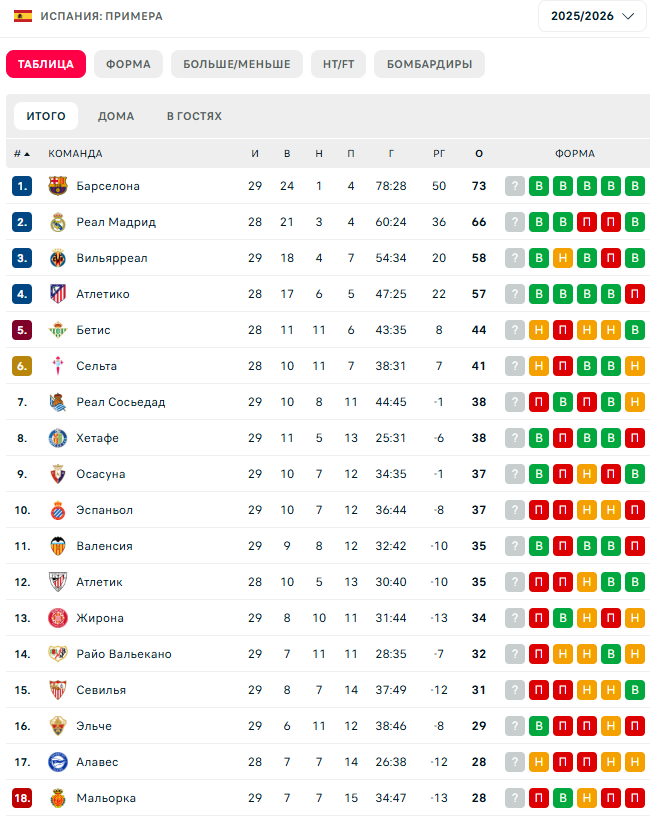Select the В ГОСТЯХ standings filter
The image size is (650, 820).
point(195,116)
